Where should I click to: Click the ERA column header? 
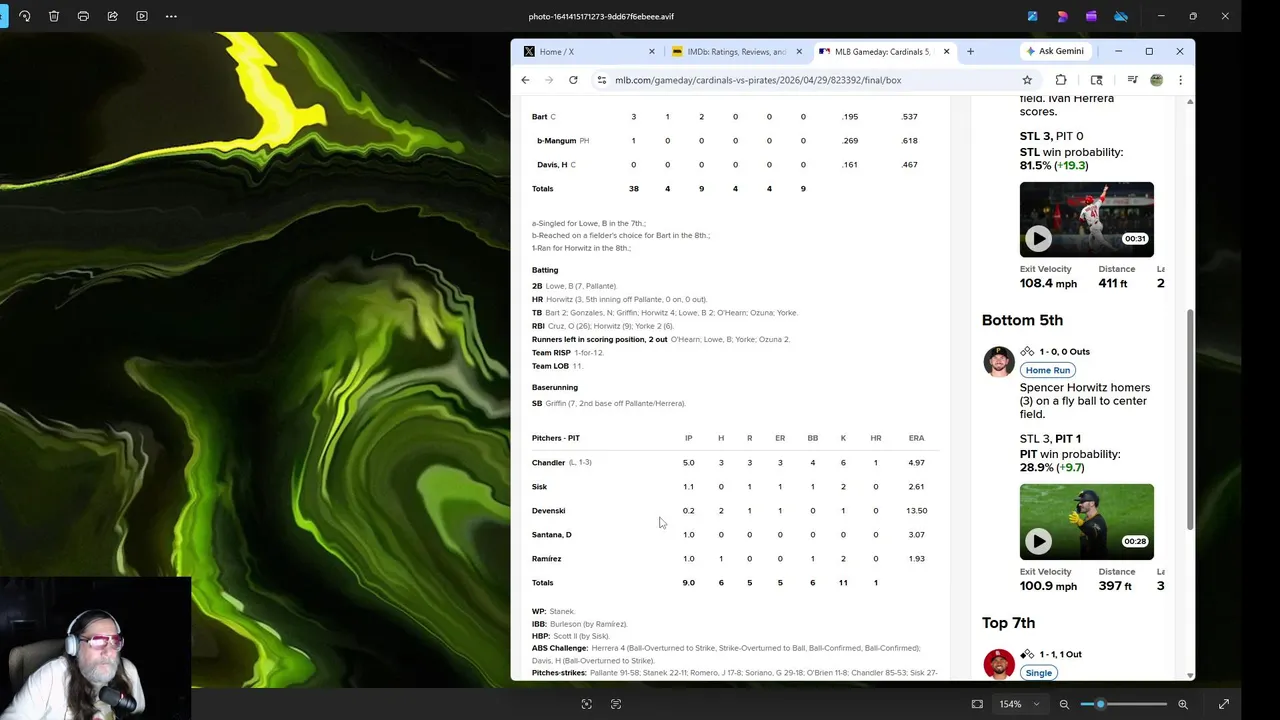916,438
